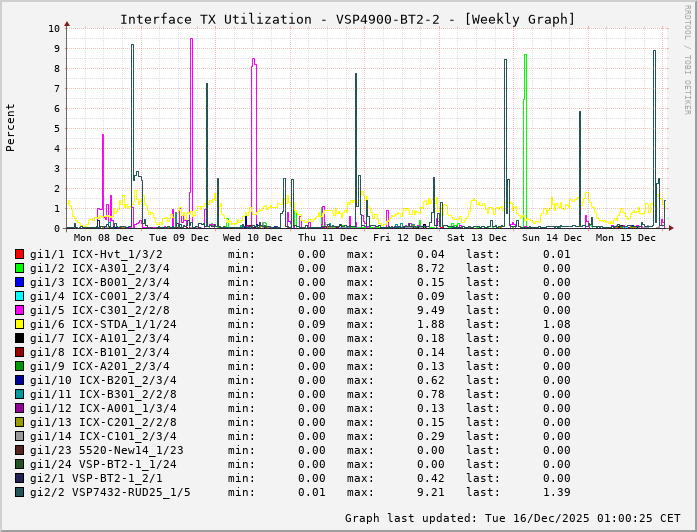This screenshot has width=697, height=532.
Task: Click the Wed 10 Dec axis label
Action: pyautogui.click(x=252, y=238)
